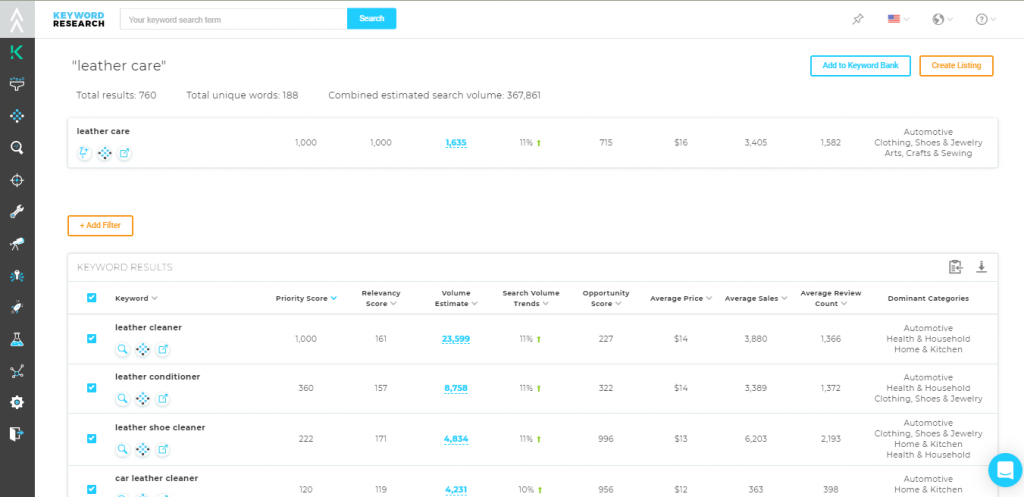This screenshot has width=1024, height=497.
Task: Open the 4,231 volume estimate link
Action: coord(456,489)
